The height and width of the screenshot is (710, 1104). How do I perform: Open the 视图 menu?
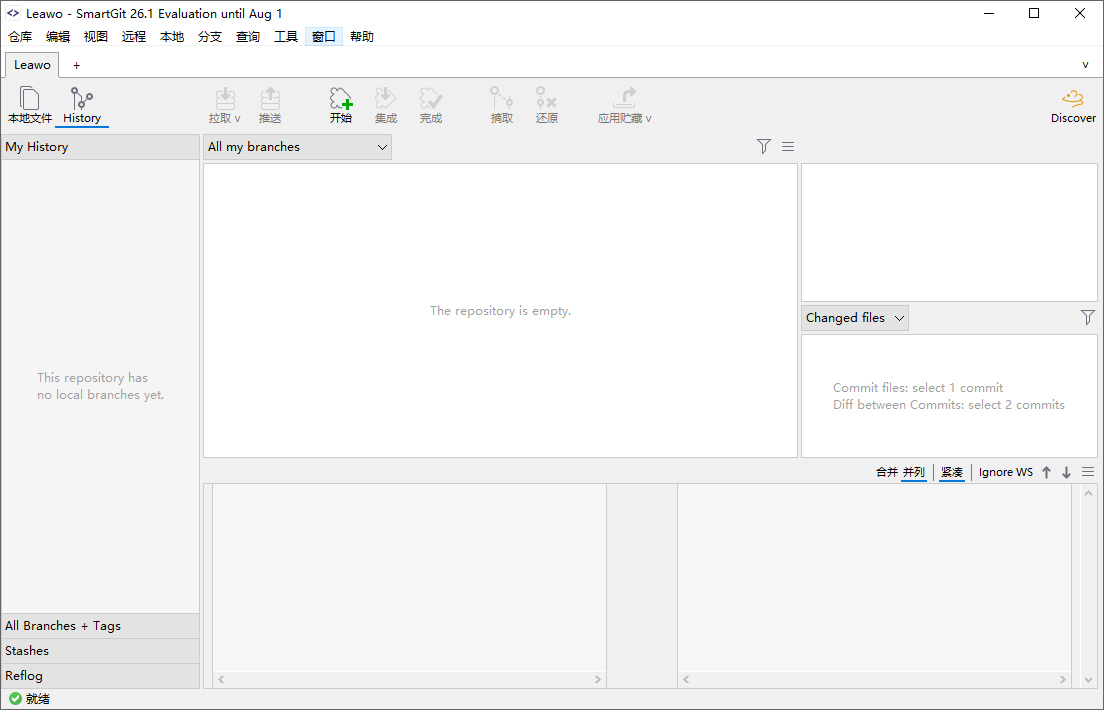96,37
